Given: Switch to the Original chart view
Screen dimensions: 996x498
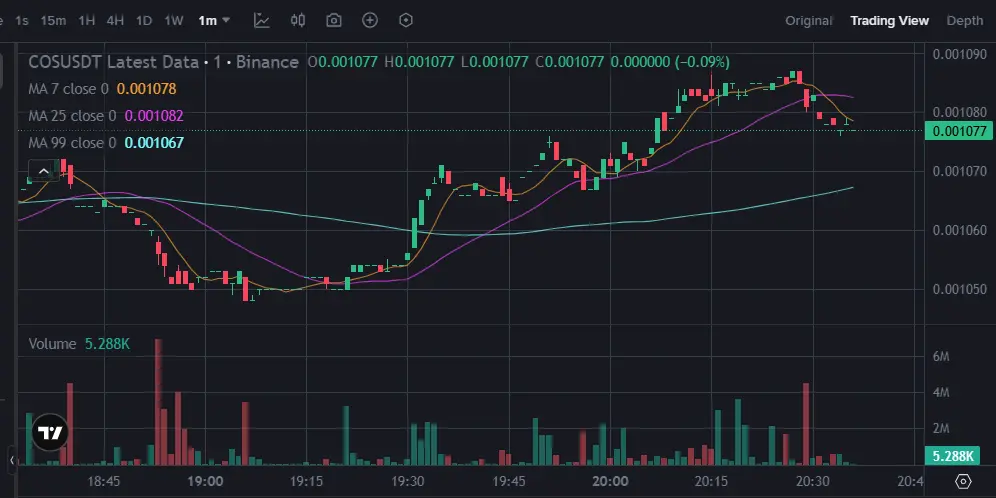Looking at the screenshot, I should click(809, 20).
